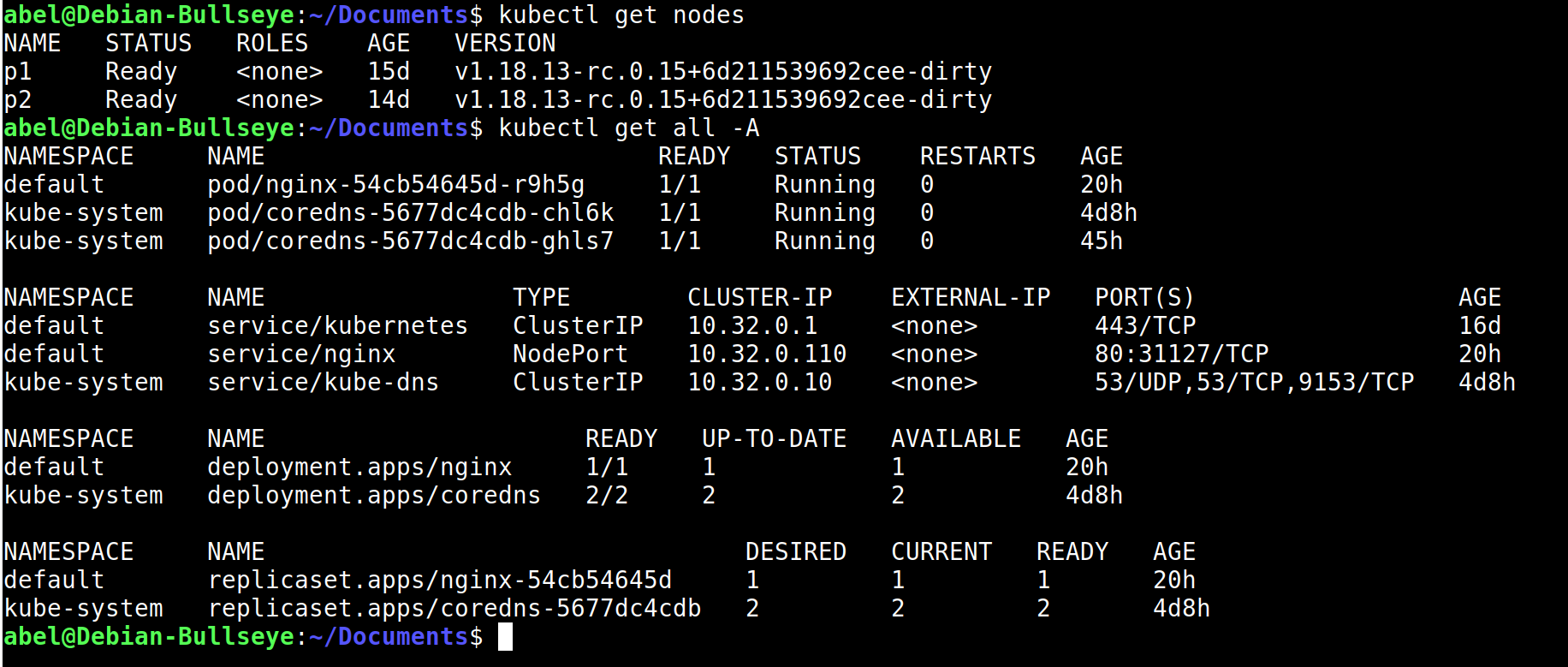Click port value 443/TCP
Screen dimensions: 1568x667
(x=1145, y=326)
